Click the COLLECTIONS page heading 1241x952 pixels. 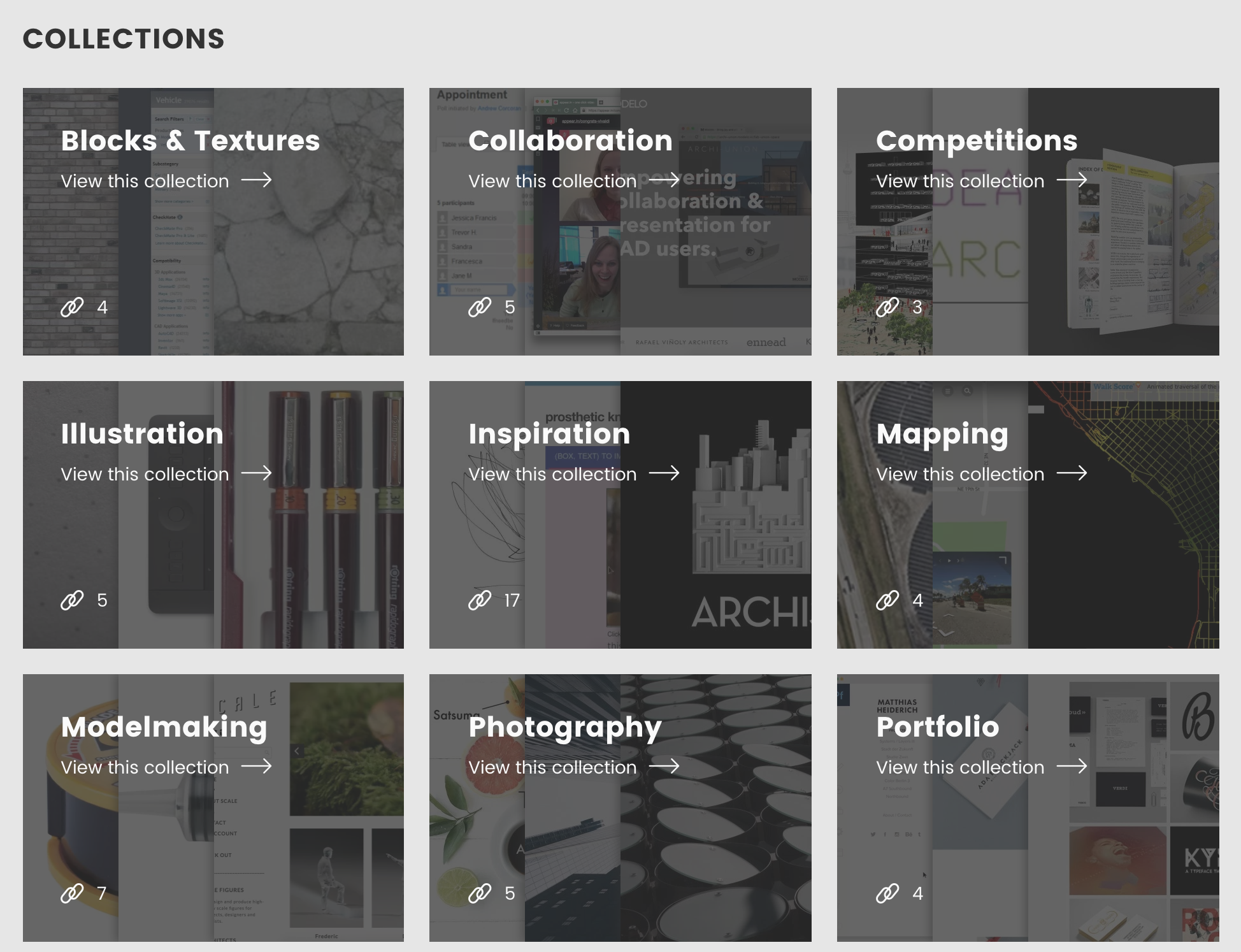click(x=124, y=39)
